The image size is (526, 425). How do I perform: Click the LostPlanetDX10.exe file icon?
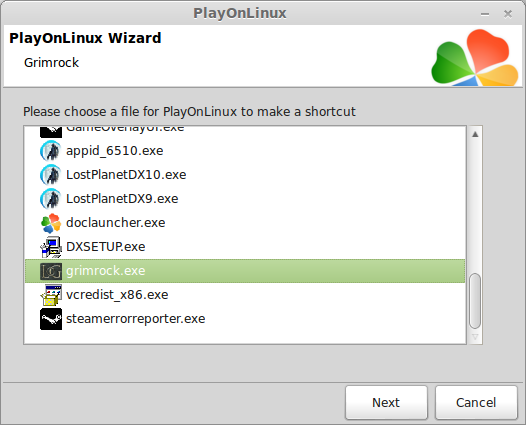coord(51,175)
